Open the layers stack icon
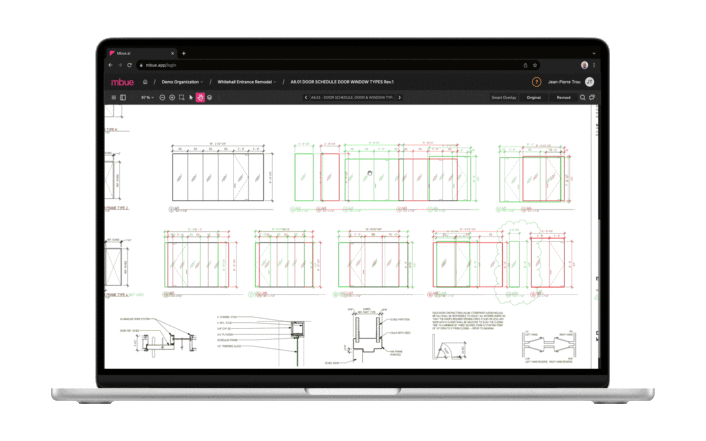The height and width of the screenshot is (441, 706). point(209,98)
